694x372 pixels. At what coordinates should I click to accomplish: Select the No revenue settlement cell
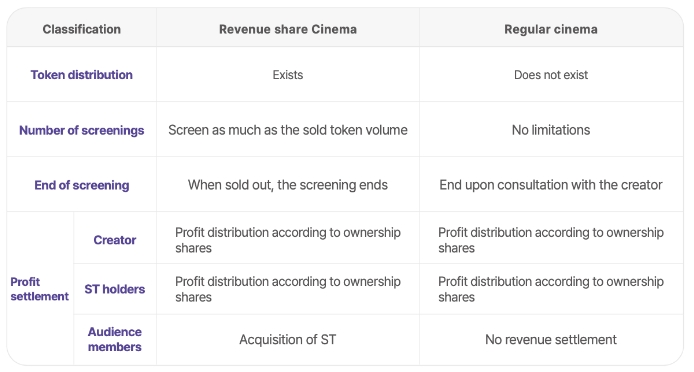(x=551, y=340)
